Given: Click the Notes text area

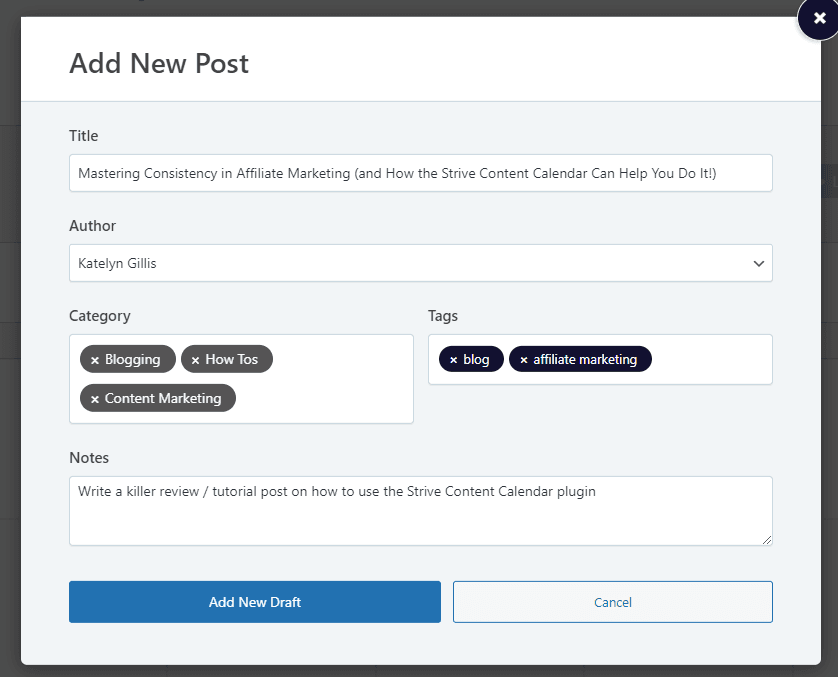Looking at the screenshot, I should tap(420, 510).
